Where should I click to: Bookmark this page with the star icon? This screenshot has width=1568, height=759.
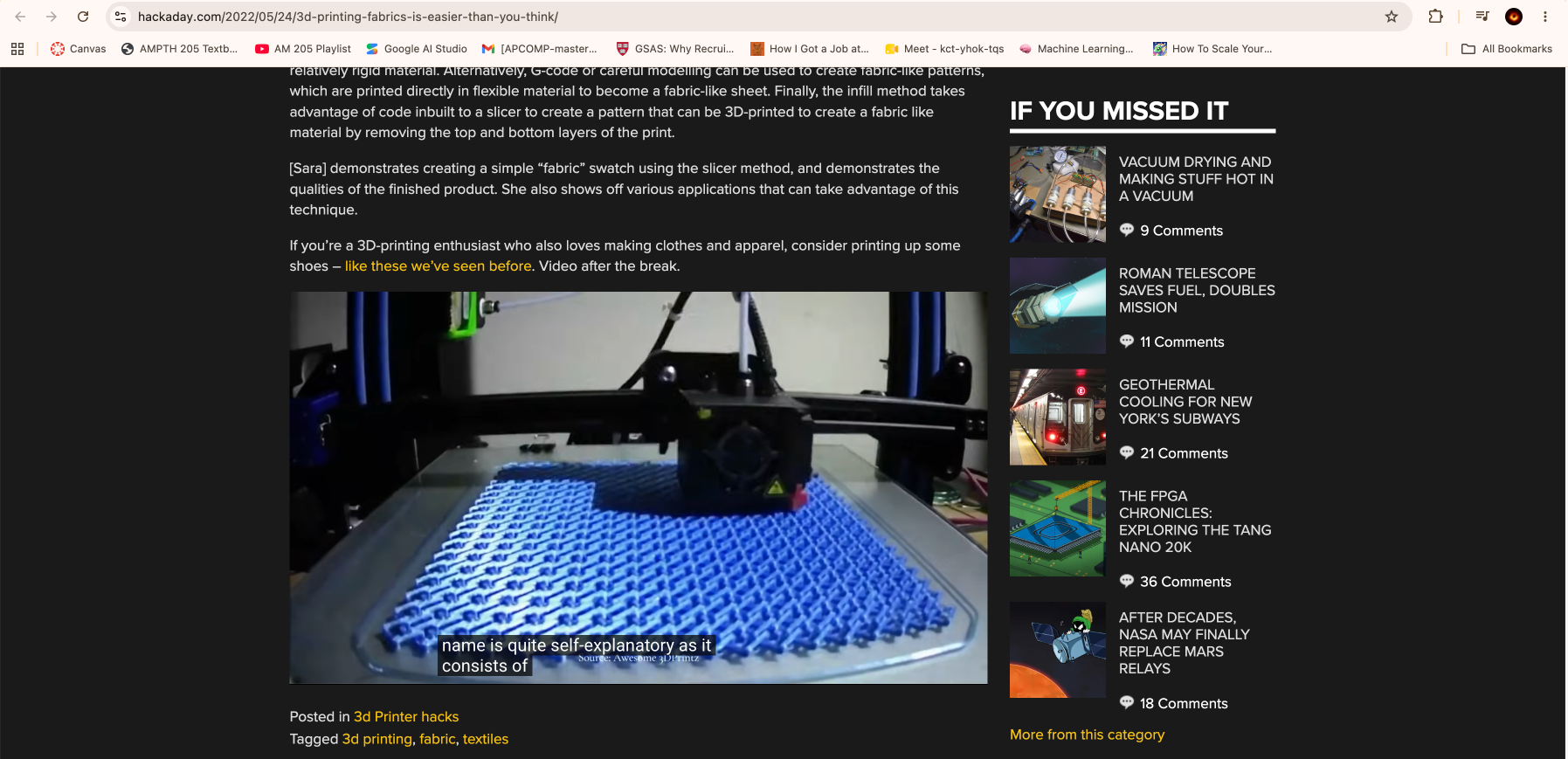(1392, 17)
